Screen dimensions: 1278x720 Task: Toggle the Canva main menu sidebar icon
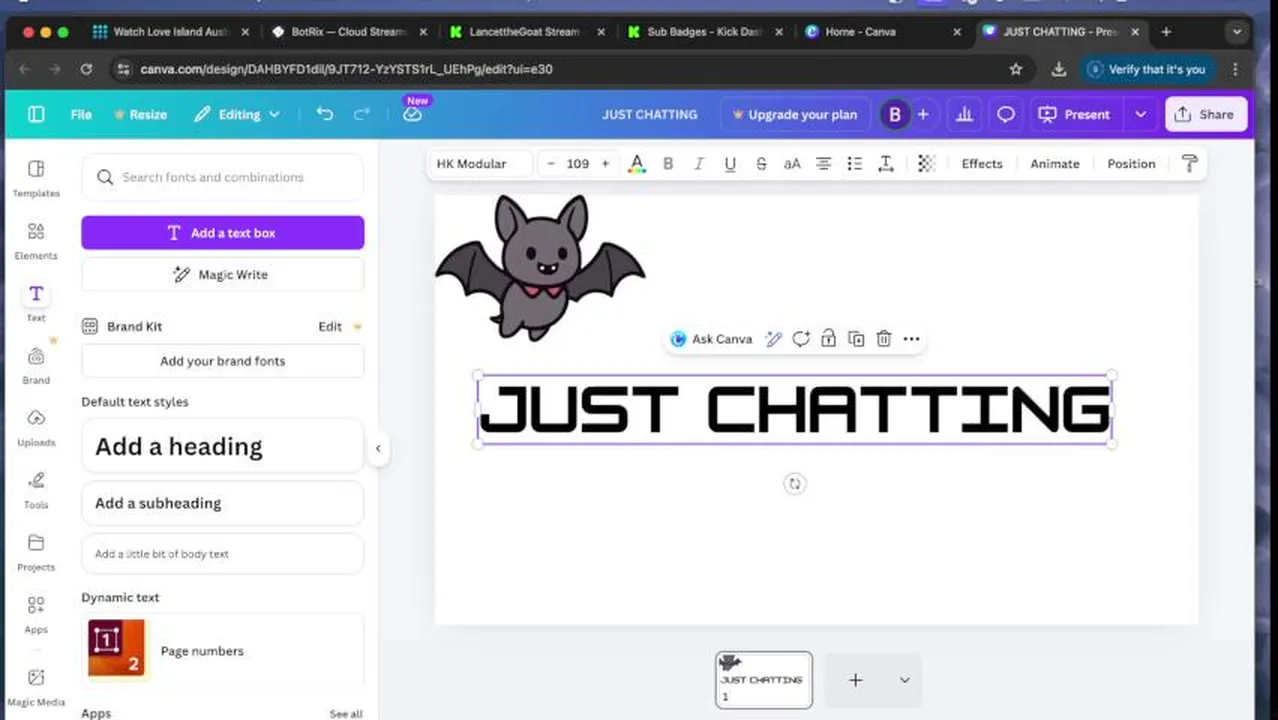click(36, 114)
